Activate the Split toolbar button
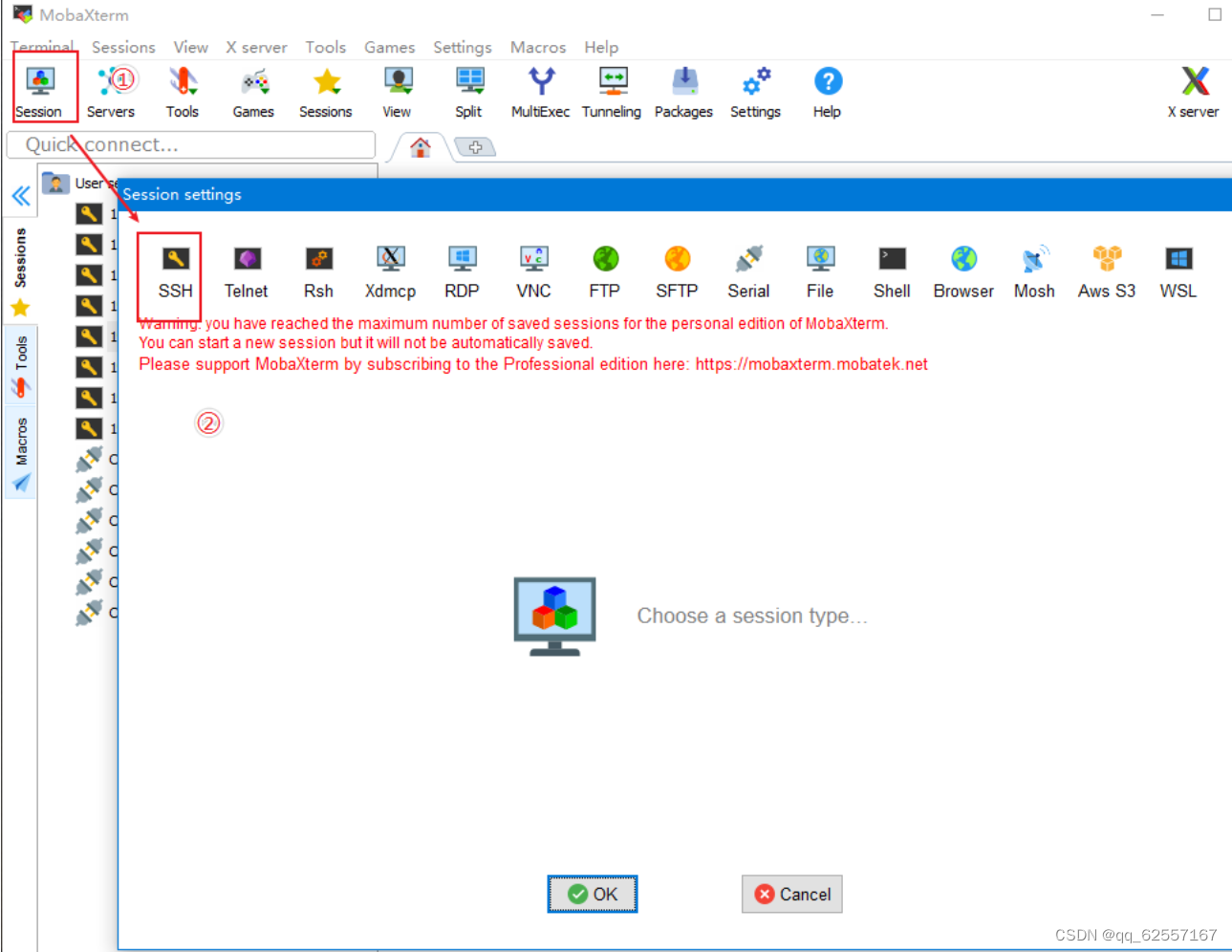Image resolution: width=1232 pixels, height=952 pixels. [468, 92]
